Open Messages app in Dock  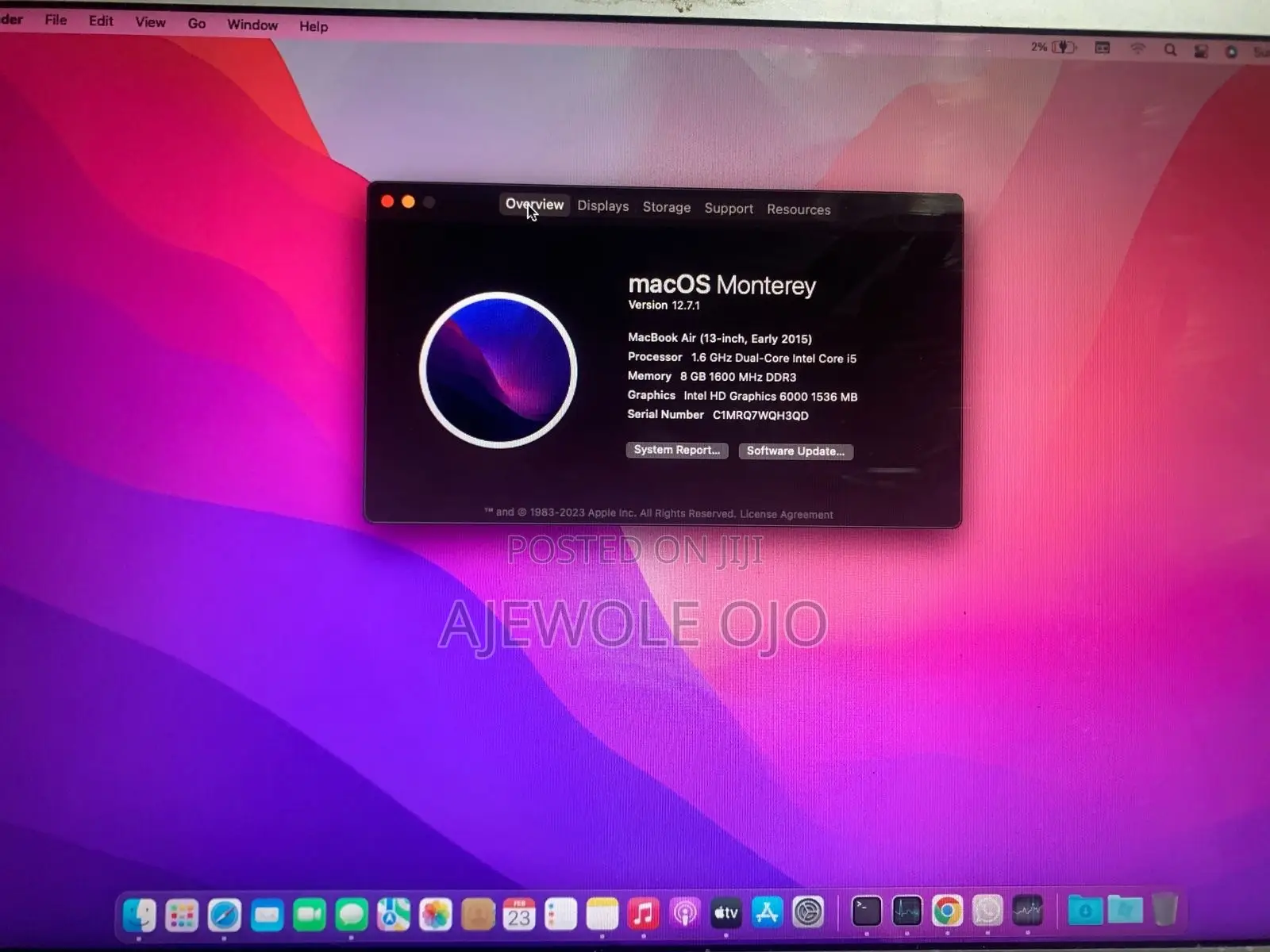point(351,916)
